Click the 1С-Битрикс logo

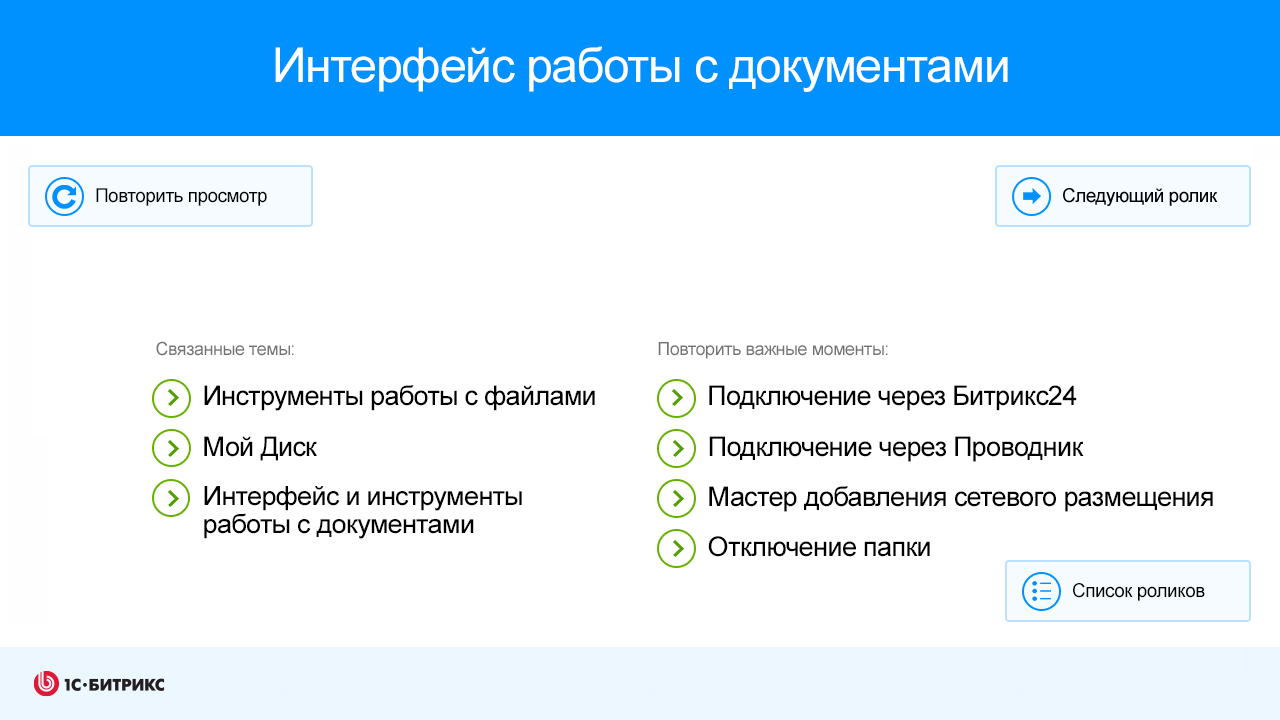click(x=99, y=684)
